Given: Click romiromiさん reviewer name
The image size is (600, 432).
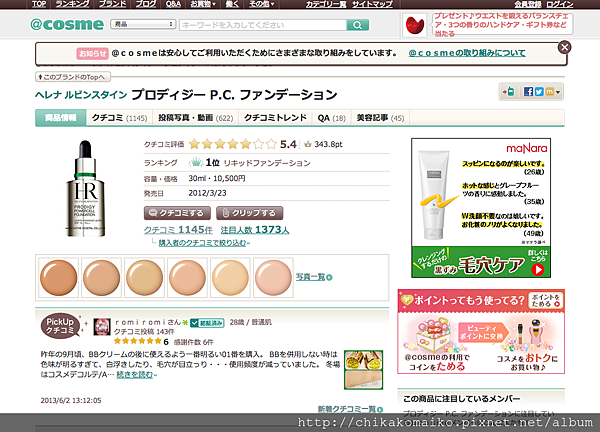Looking at the screenshot, I should point(148,323).
